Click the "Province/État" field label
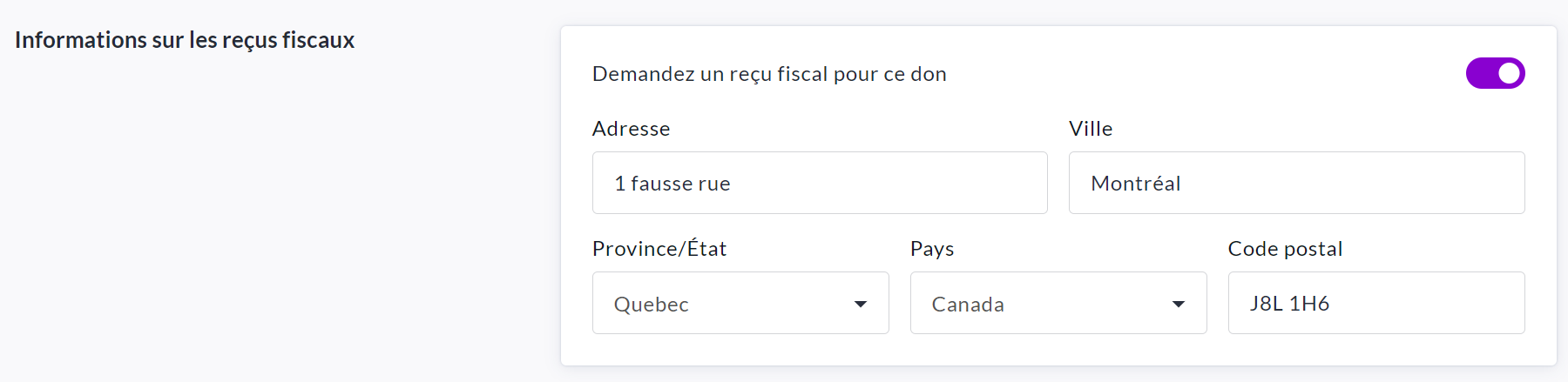The image size is (1568, 382). 659,249
